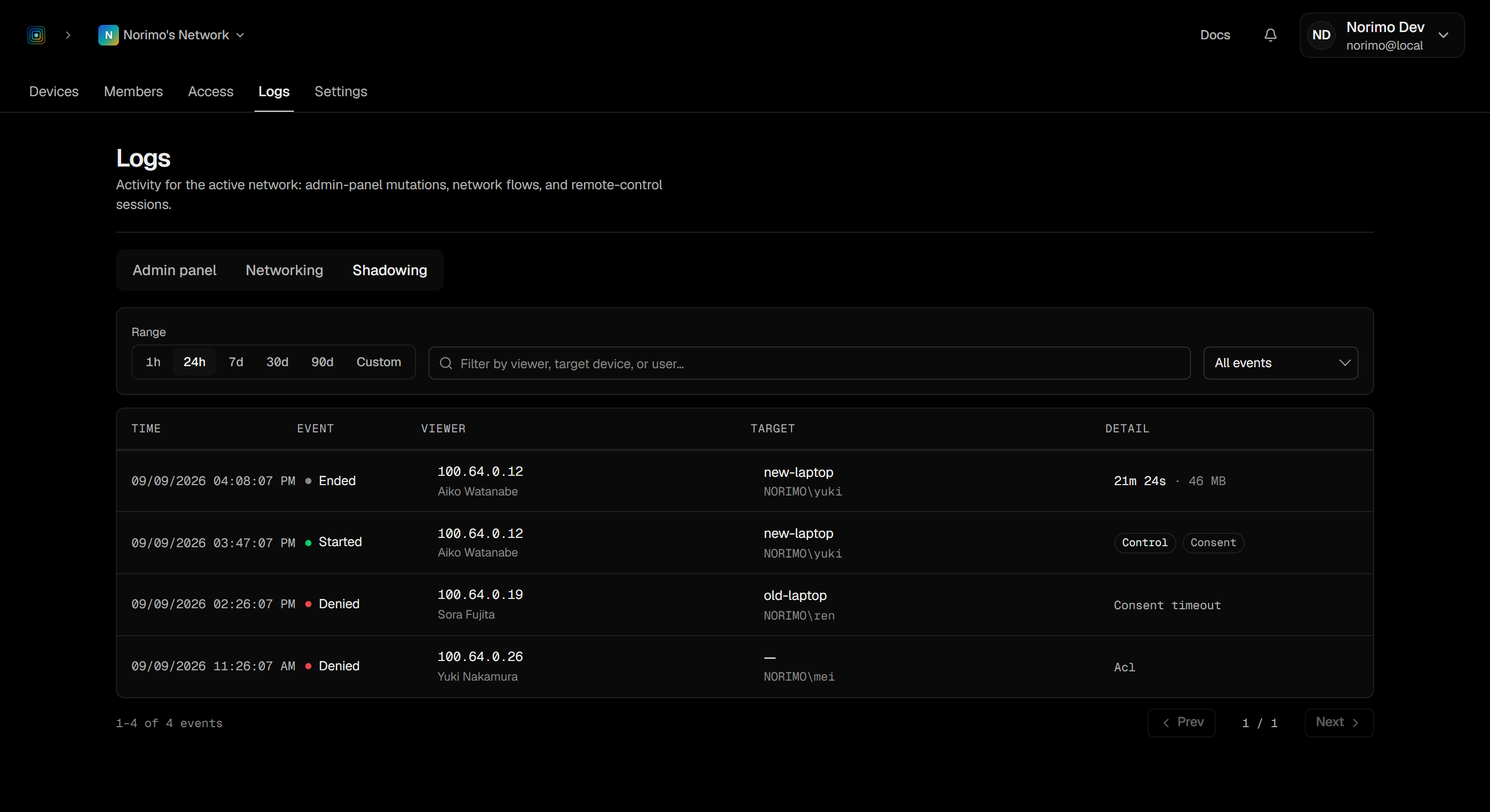The image size is (1490, 812).
Task: Go to the Members tab
Action: [x=133, y=92]
